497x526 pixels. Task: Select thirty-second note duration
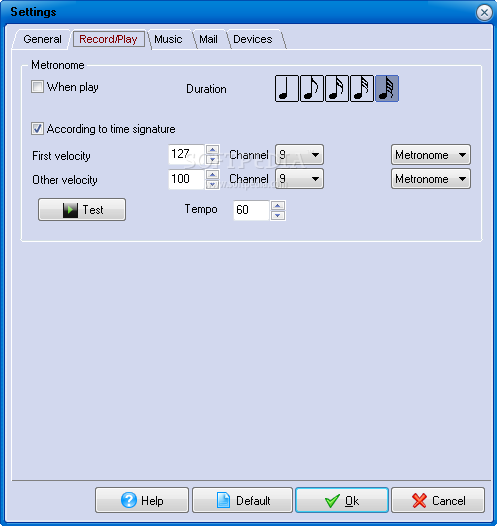[362, 88]
